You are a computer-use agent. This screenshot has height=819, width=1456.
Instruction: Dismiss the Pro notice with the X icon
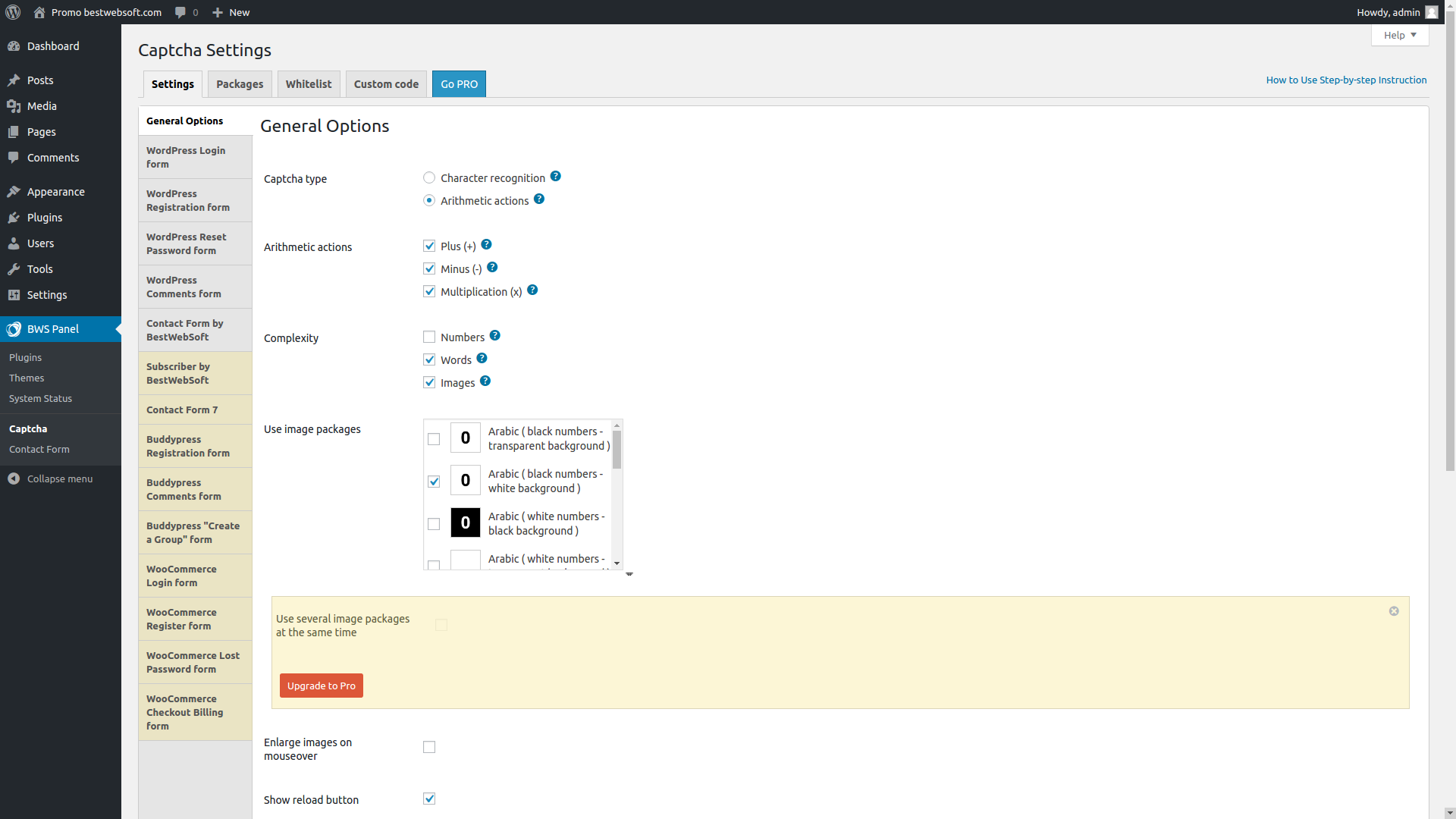(1394, 611)
